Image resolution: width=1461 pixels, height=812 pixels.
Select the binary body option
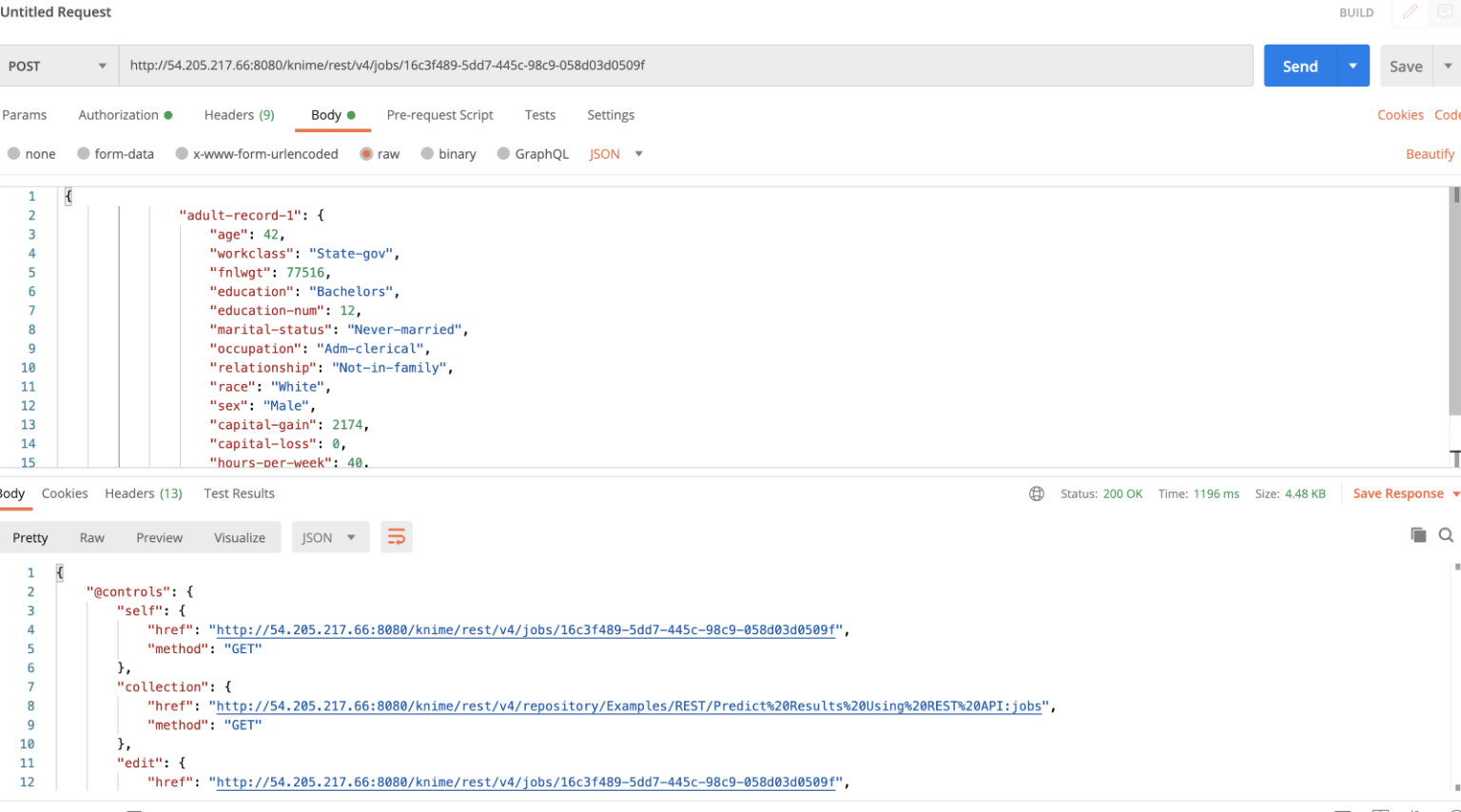click(x=427, y=153)
